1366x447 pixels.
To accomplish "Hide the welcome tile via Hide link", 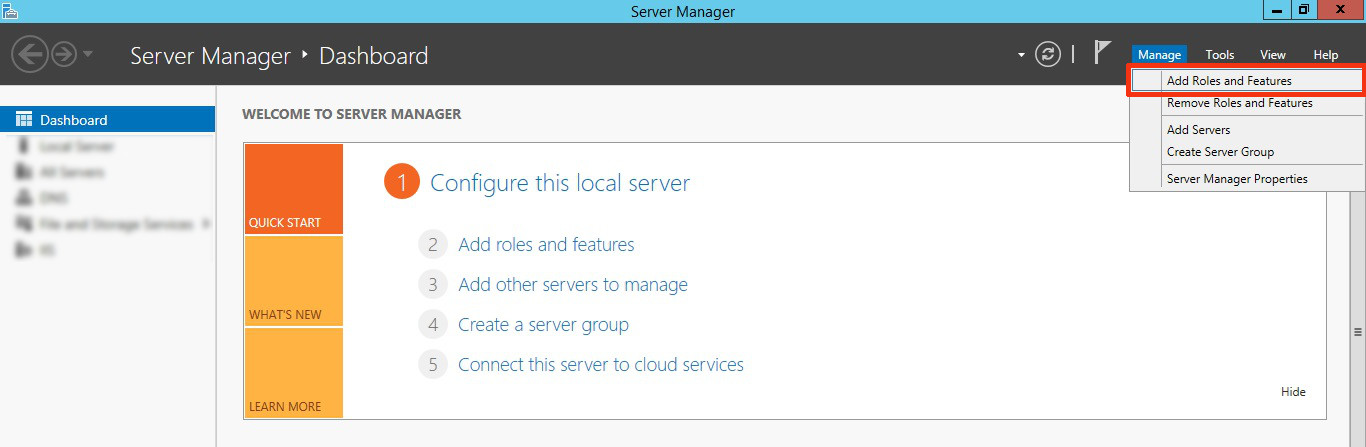I will pyautogui.click(x=1293, y=392).
